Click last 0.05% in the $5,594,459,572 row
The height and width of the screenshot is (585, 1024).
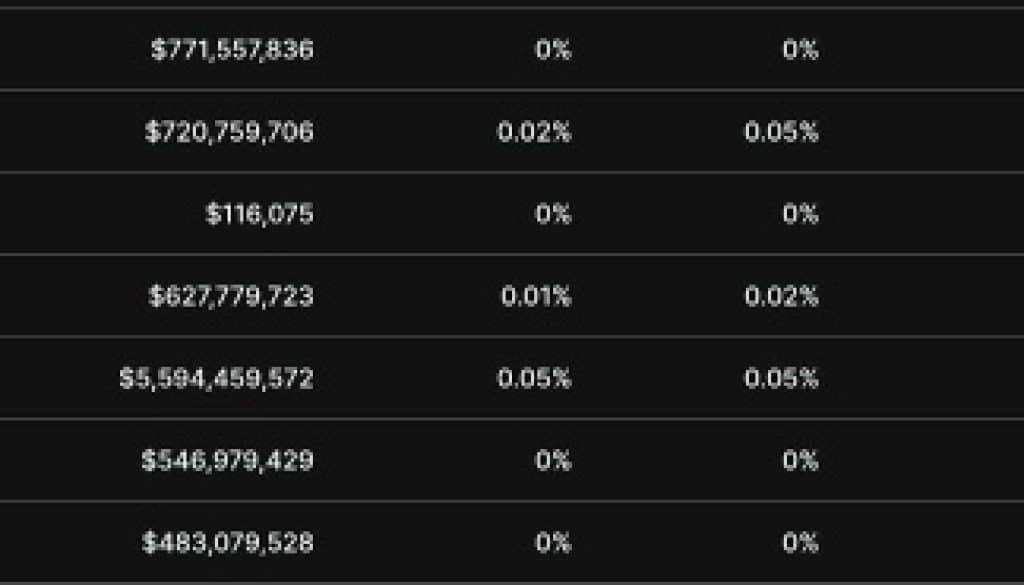click(x=781, y=378)
